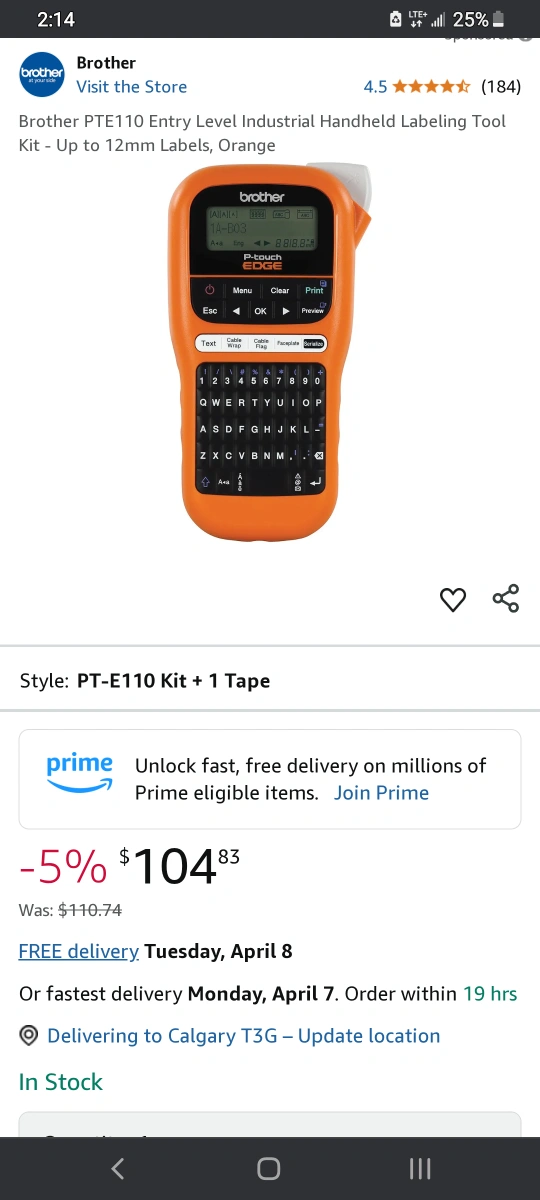The image size is (540, 1200).
Task: Open the Visit the Store link
Action: [132, 87]
